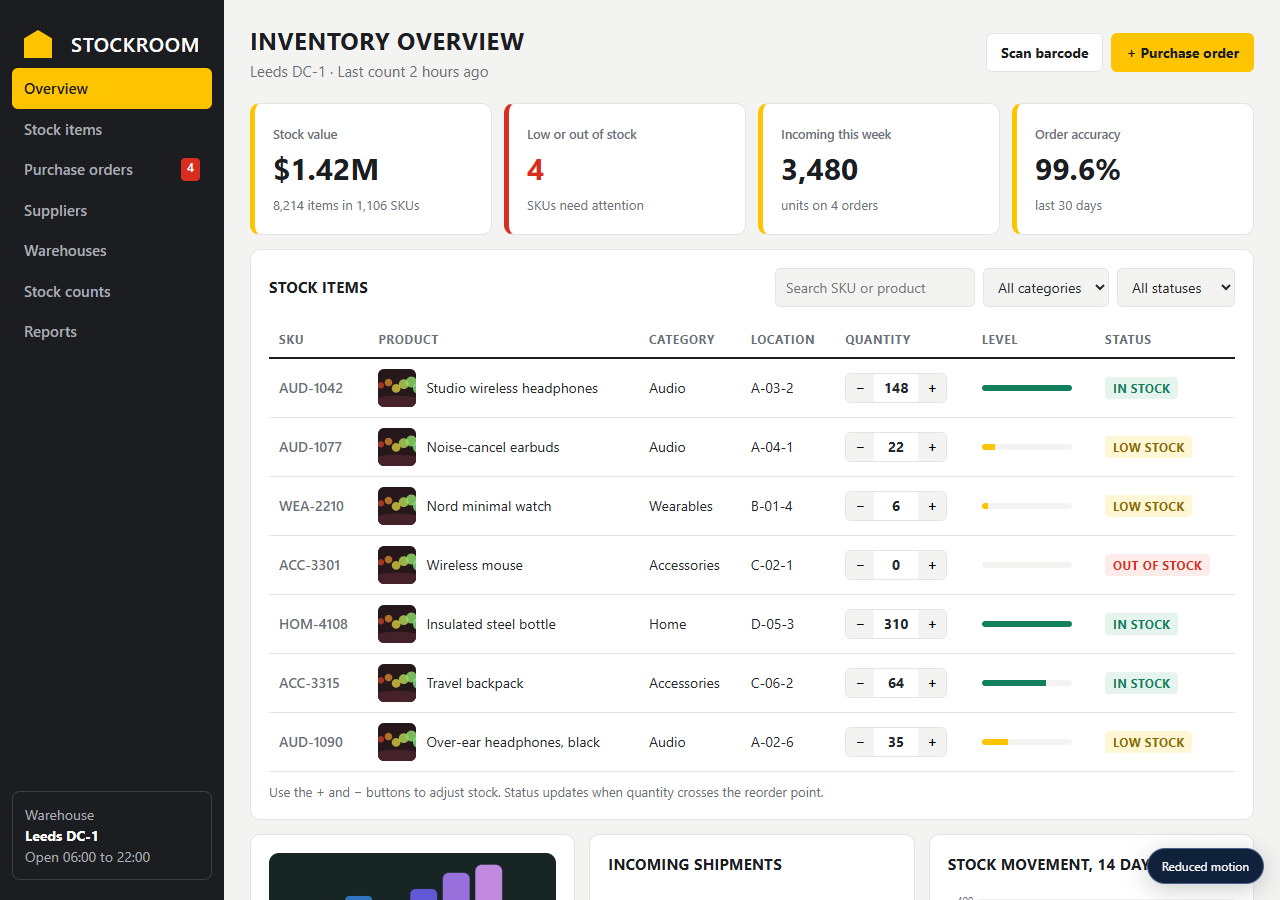Open Studio wireless headphones product thumbnail
This screenshot has height=900, width=1280.
click(397, 388)
